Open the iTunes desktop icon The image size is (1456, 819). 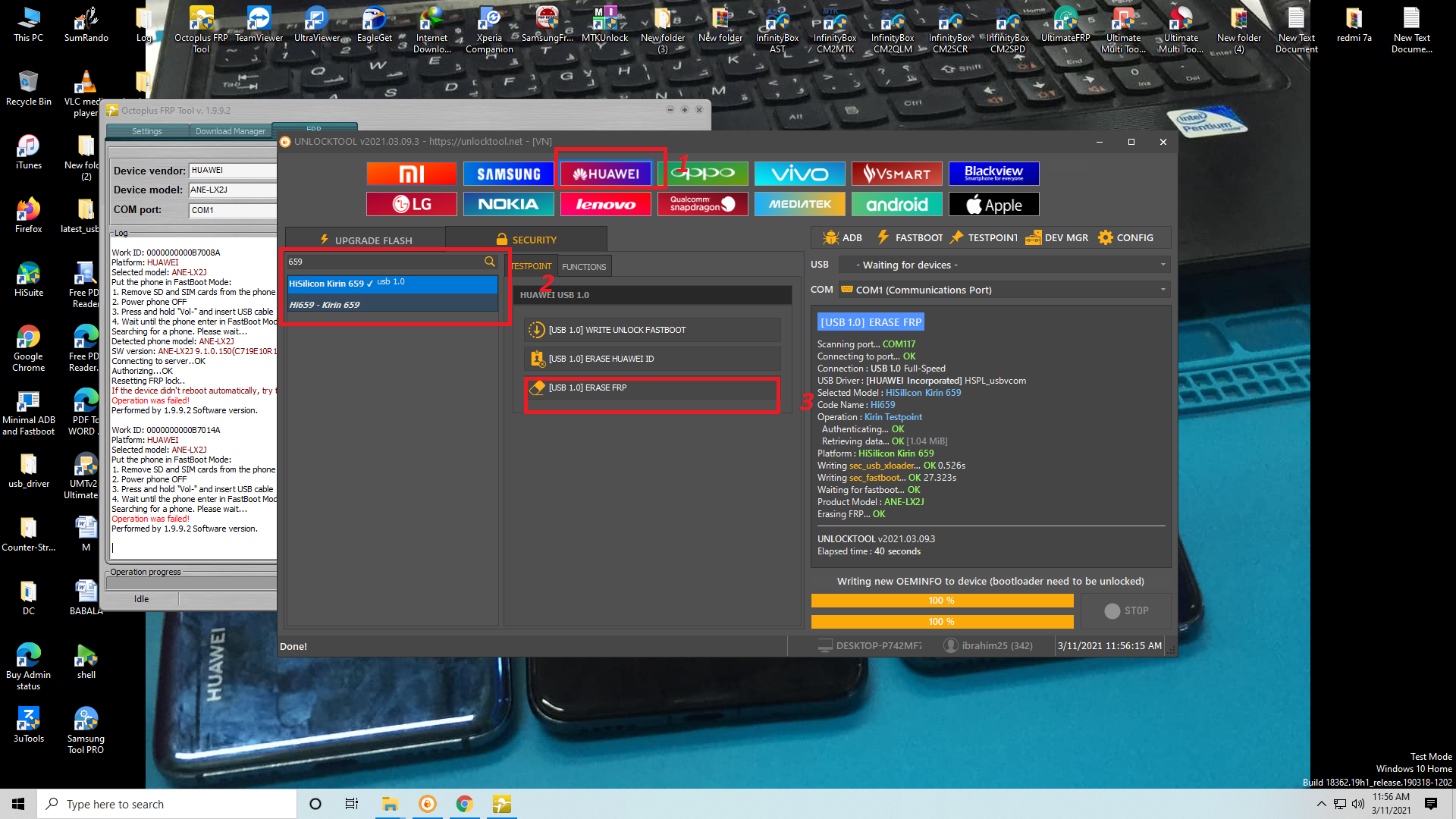tap(28, 152)
